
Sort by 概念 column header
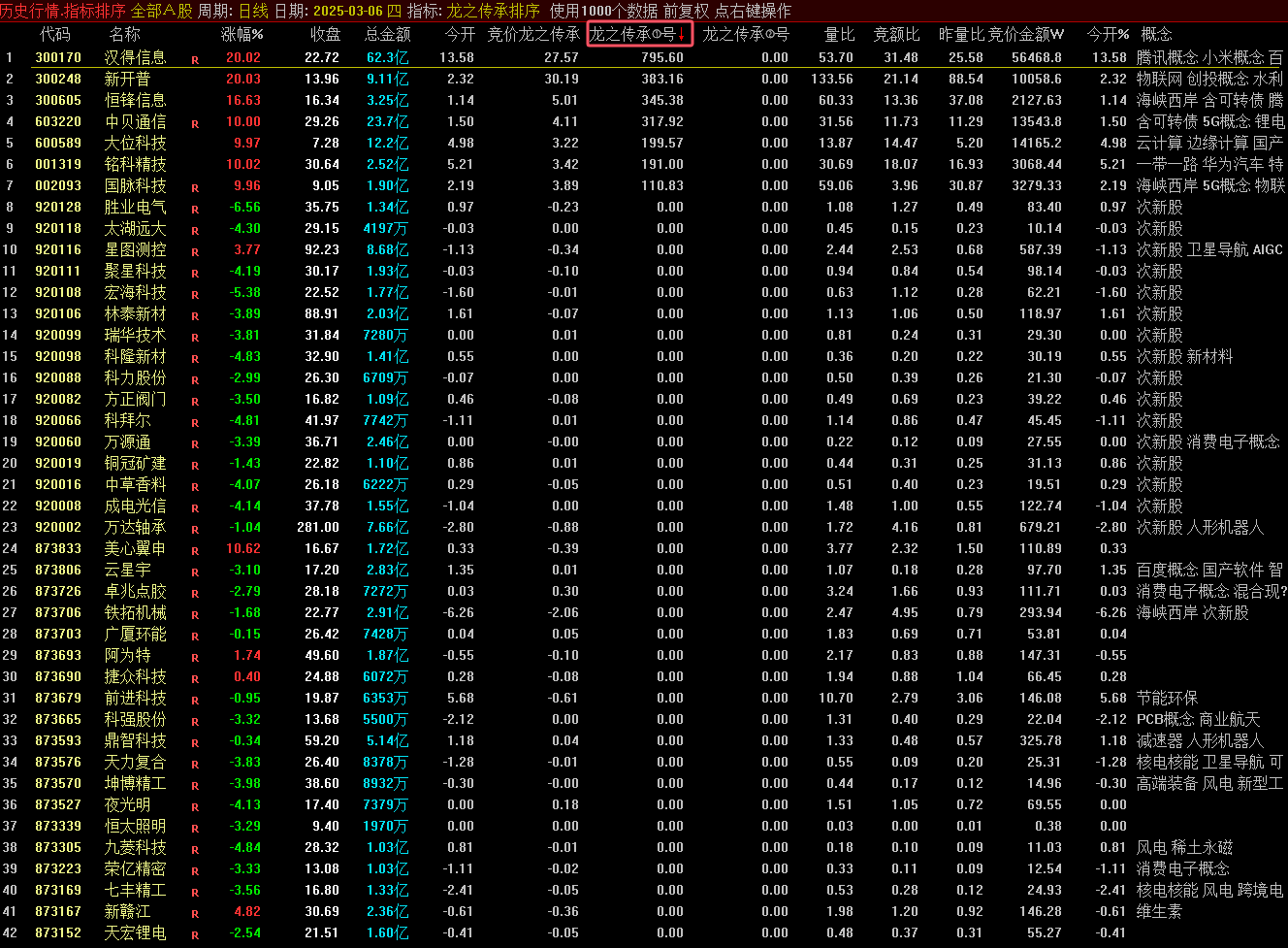pyautogui.click(x=1156, y=34)
